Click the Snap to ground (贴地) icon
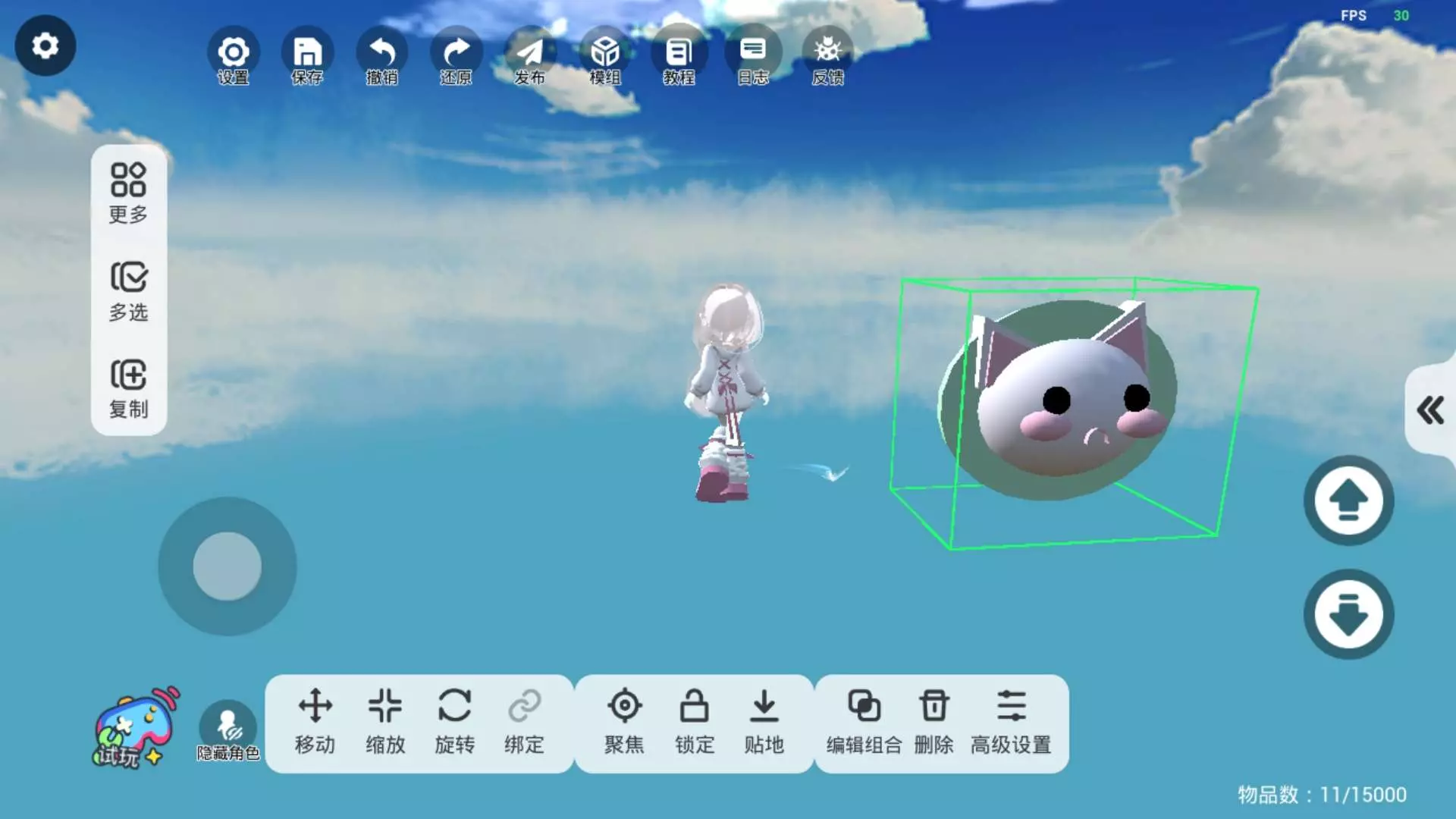 [764, 721]
